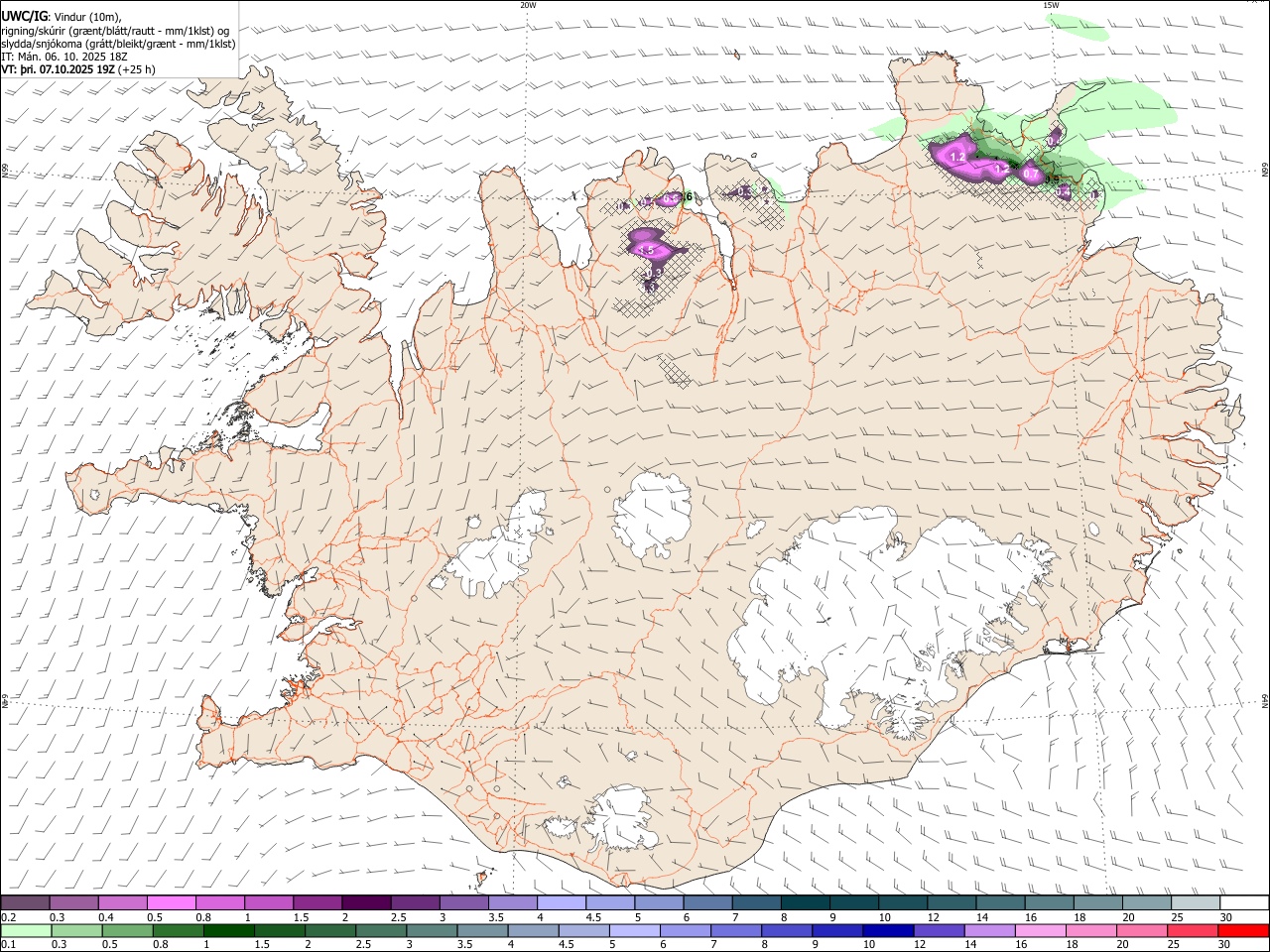Screen dimensions: 1270x952
Task: Click the dark mauve 0.2 legend swatch
Action: (x=25, y=902)
